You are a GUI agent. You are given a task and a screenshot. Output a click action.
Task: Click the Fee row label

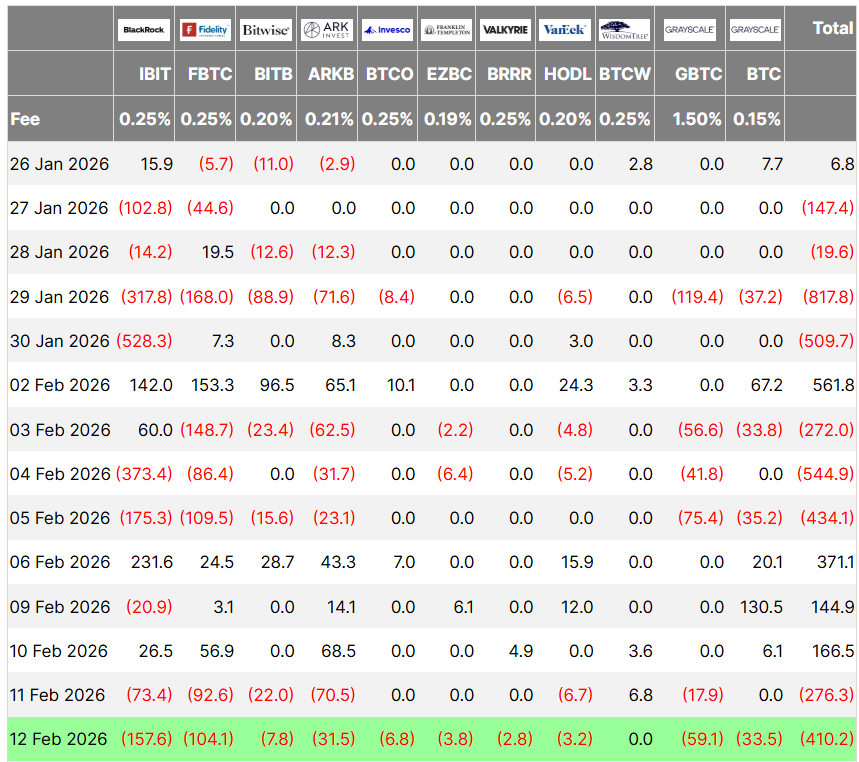pos(25,119)
